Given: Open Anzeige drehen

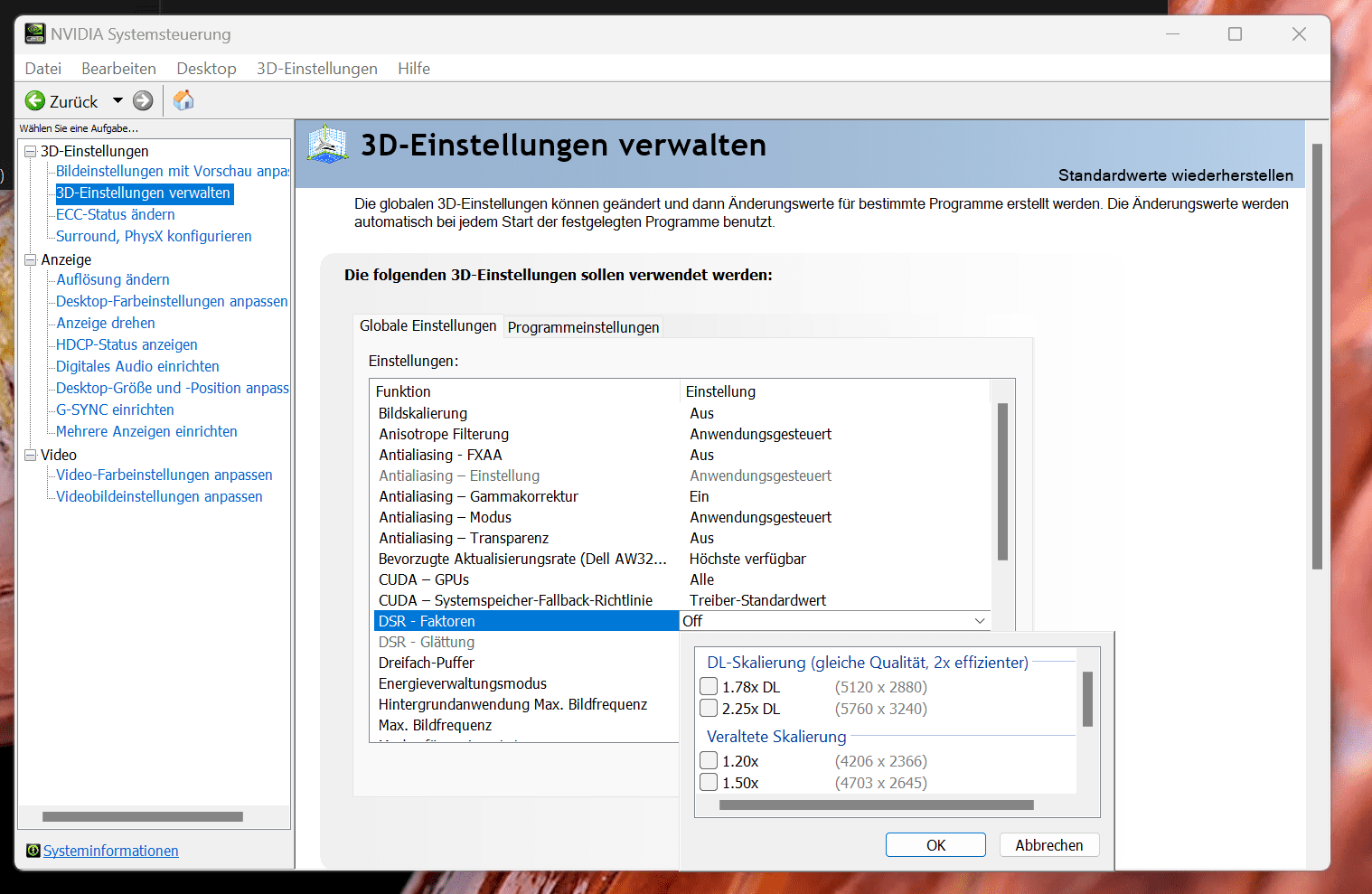Looking at the screenshot, I should point(106,323).
